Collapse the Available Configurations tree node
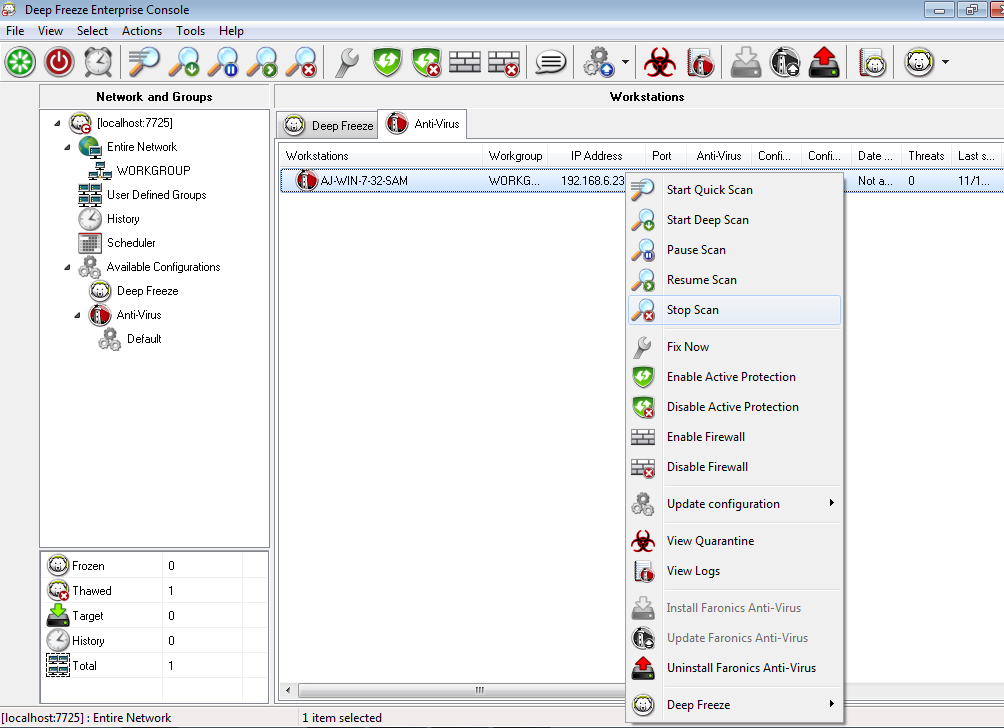 coord(67,267)
